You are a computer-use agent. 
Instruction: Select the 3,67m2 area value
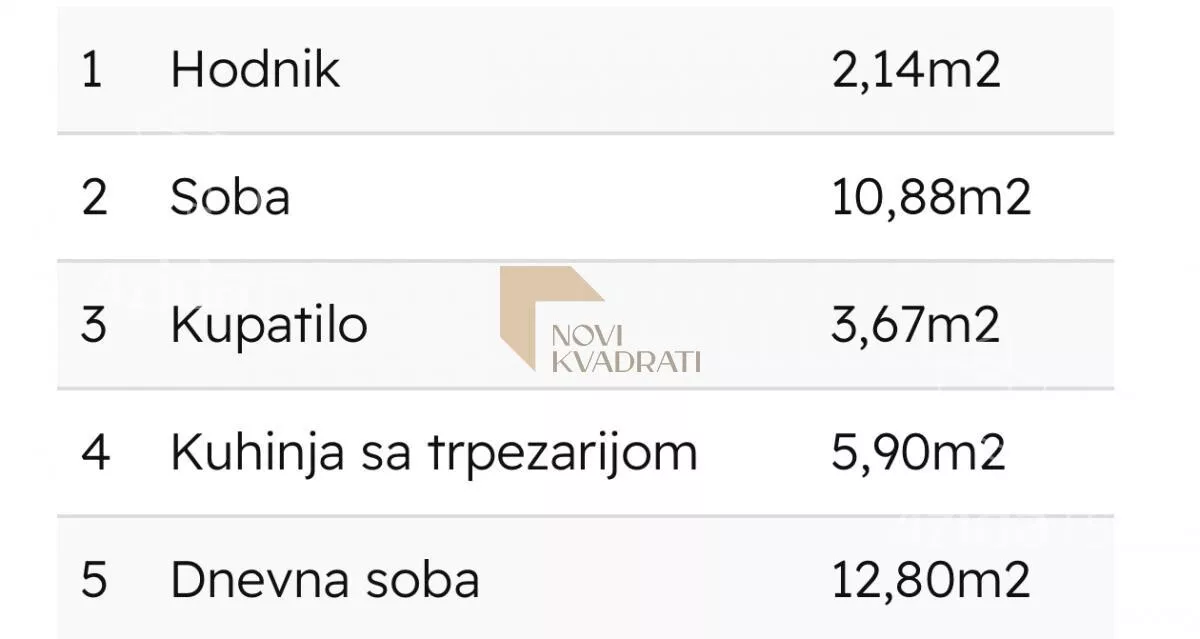pos(915,325)
